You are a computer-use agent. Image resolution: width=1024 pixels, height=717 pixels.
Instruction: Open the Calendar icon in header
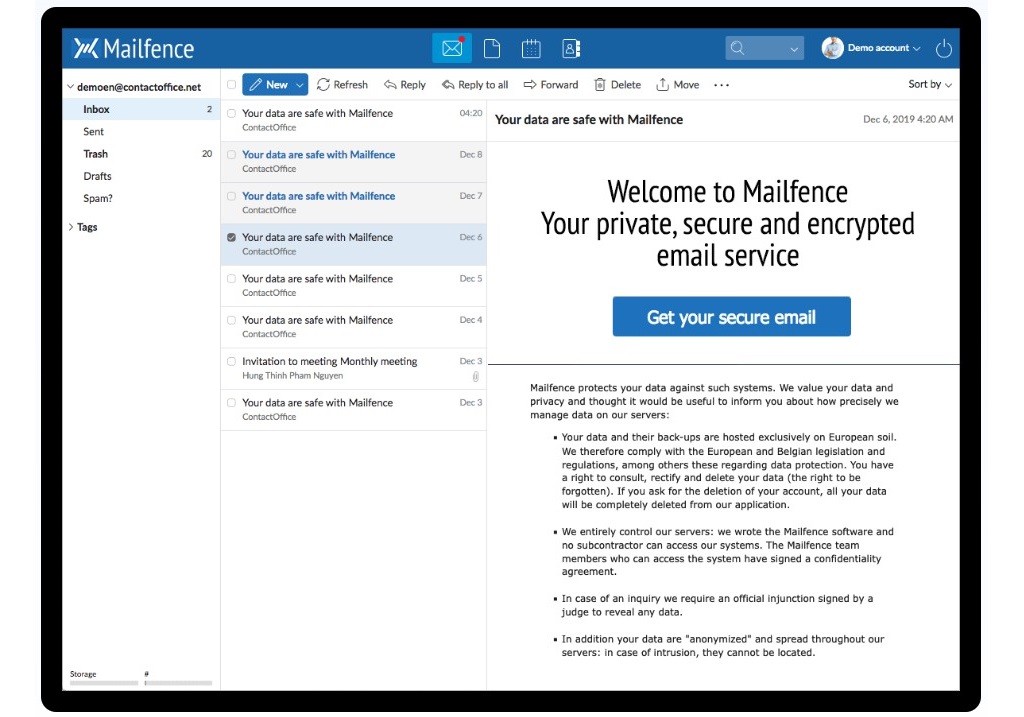pos(531,48)
